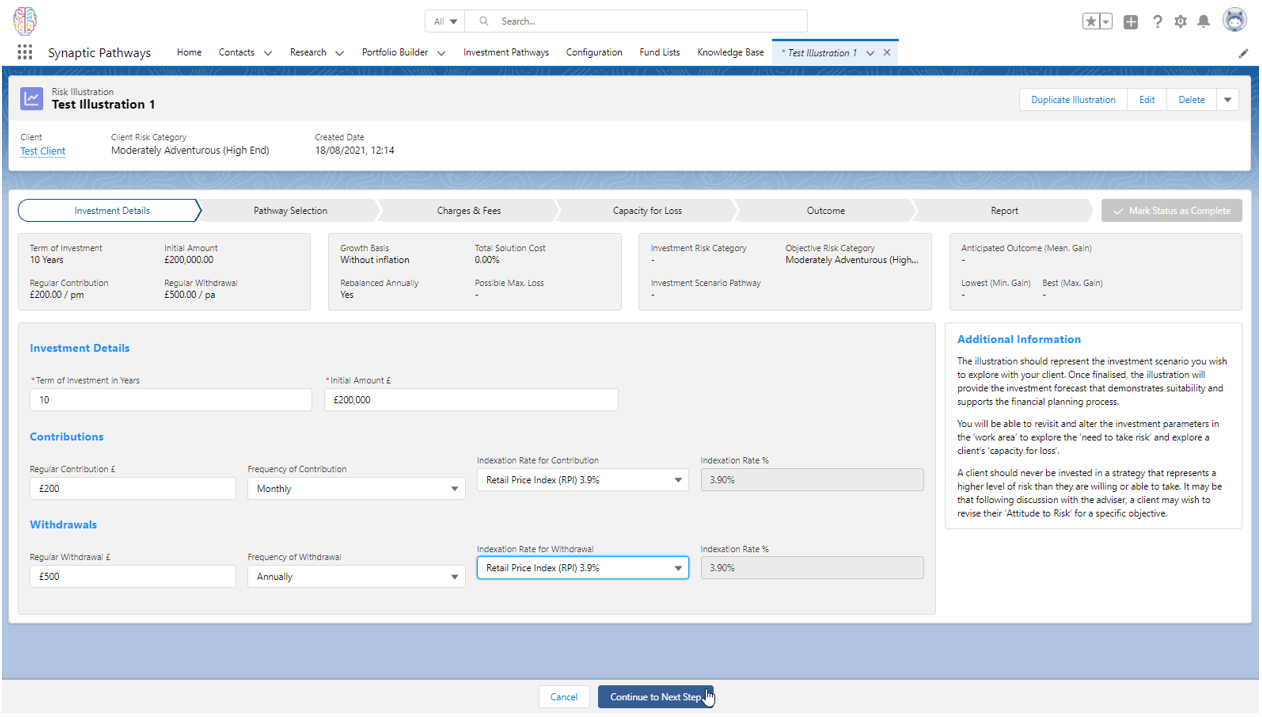This screenshot has width=1262, height=717.
Task: Open the Test Client link
Action: (43, 151)
